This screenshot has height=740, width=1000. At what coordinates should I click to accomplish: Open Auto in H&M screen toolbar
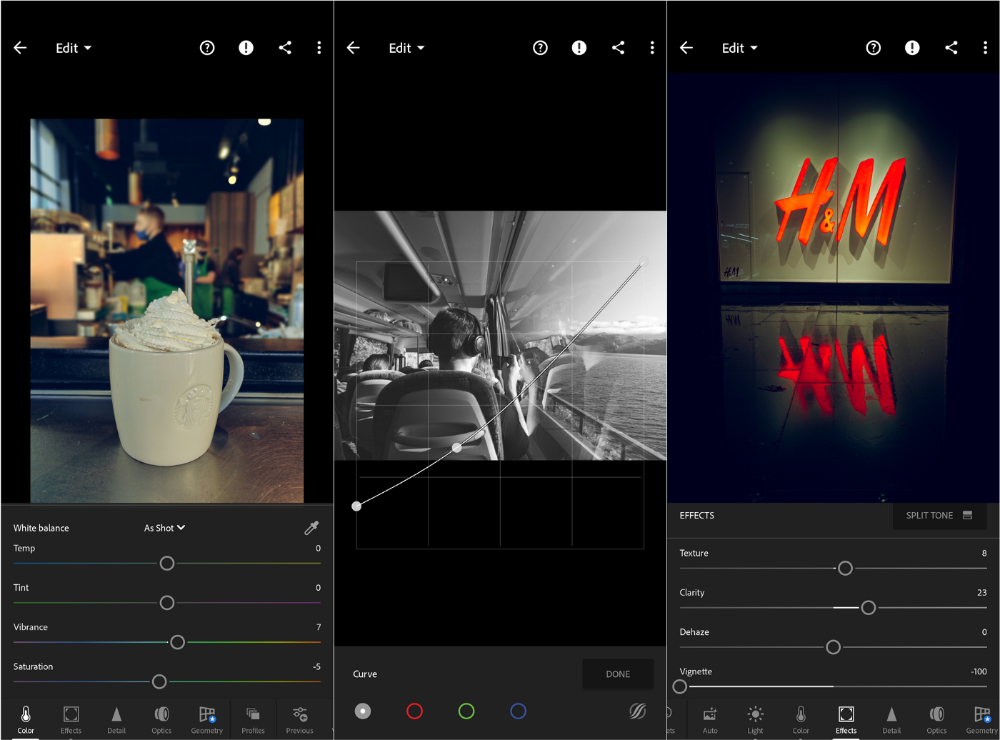click(710, 720)
